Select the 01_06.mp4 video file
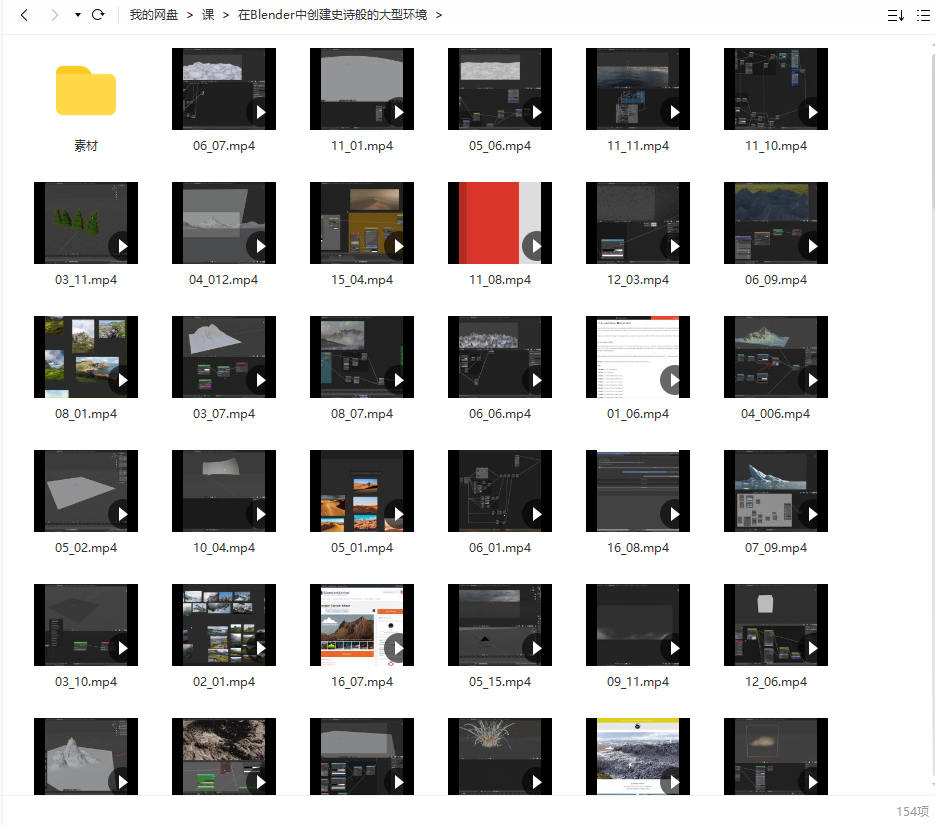Image resolution: width=935 pixels, height=825 pixels. [x=638, y=357]
